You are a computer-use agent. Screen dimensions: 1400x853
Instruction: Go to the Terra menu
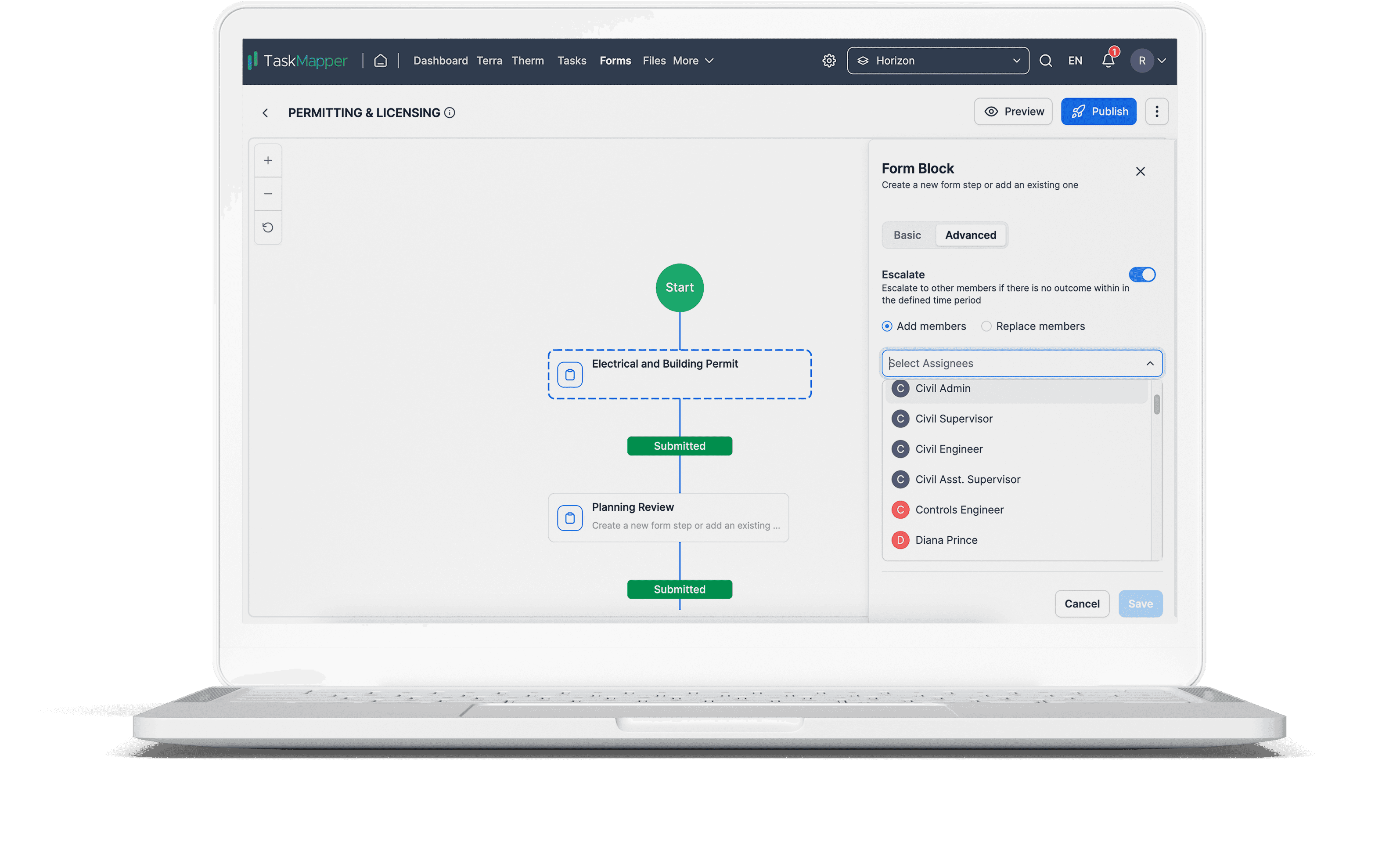coord(489,61)
